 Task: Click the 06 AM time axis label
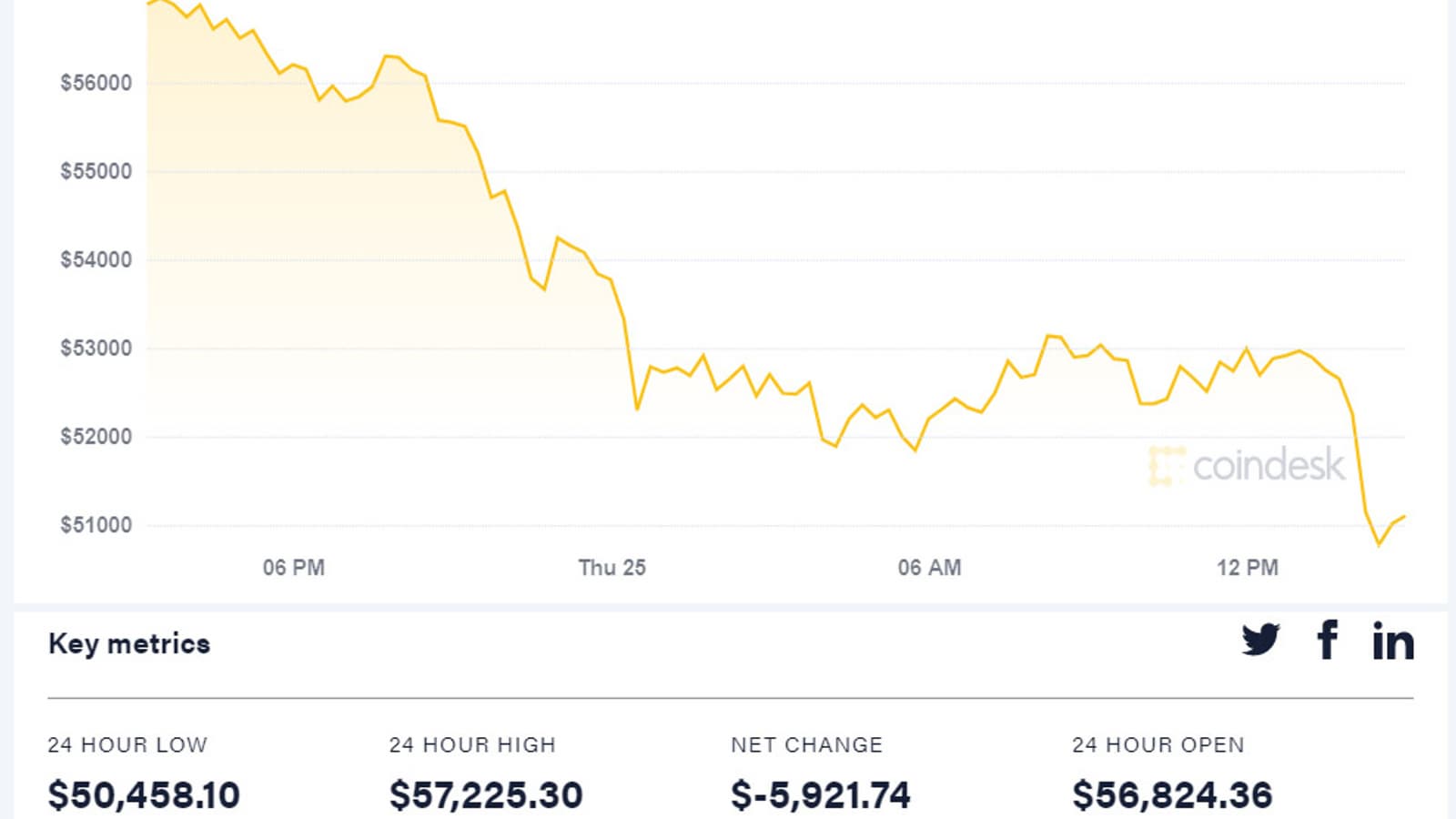point(929,568)
